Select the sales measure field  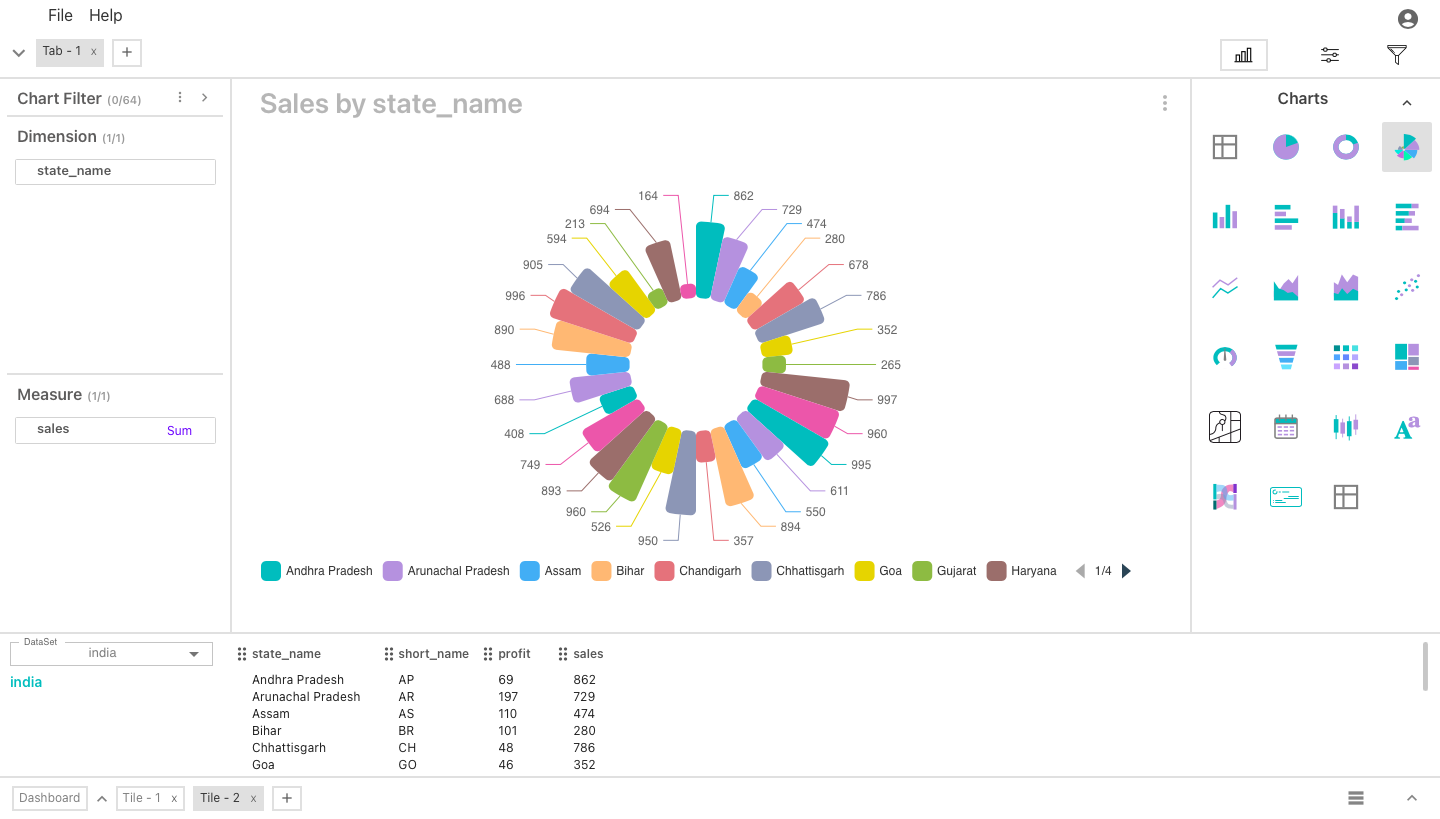coord(115,430)
